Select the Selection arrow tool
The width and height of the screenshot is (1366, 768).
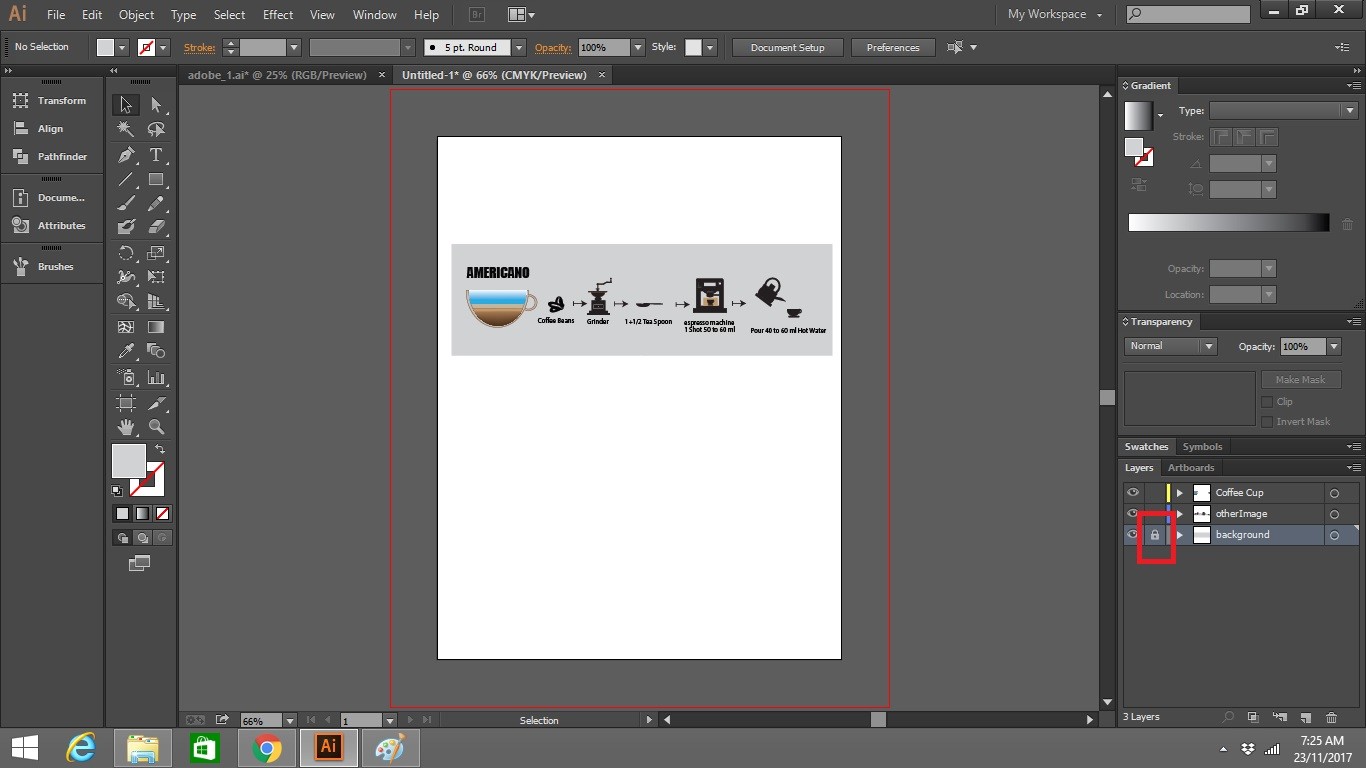click(x=126, y=105)
